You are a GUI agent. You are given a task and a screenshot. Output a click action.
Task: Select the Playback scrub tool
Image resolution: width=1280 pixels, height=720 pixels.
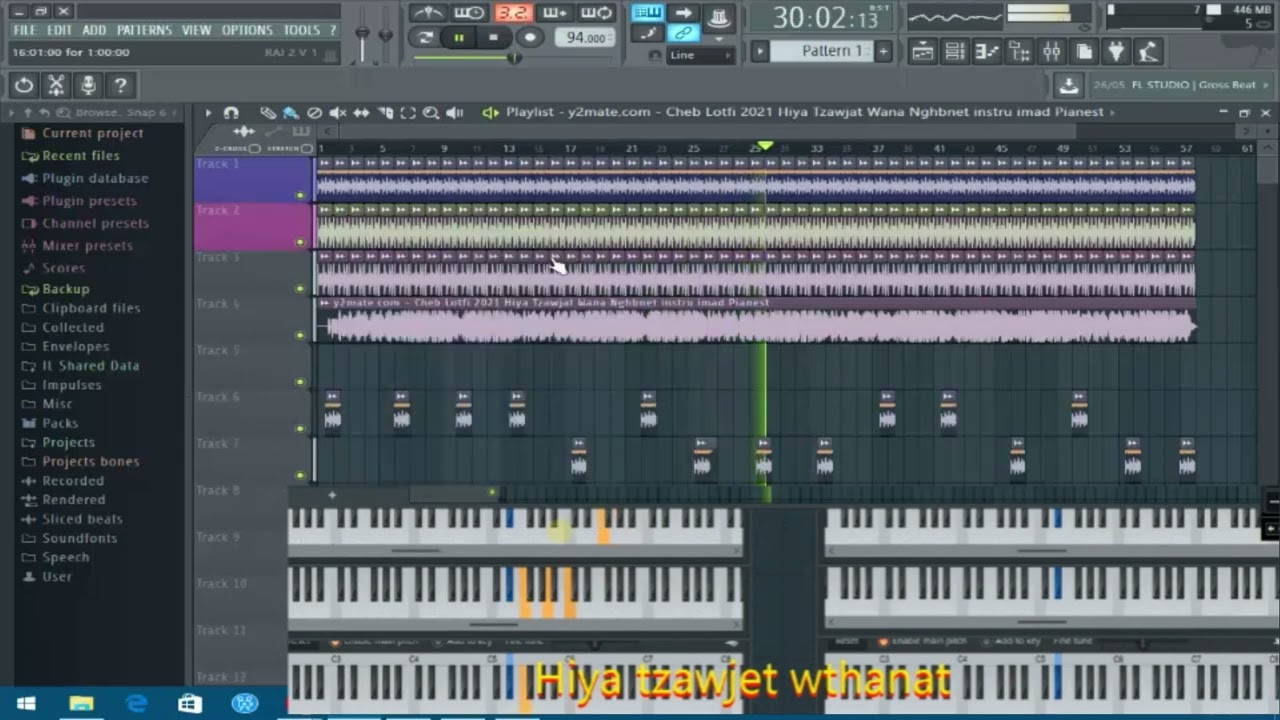click(x=455, y=113)
